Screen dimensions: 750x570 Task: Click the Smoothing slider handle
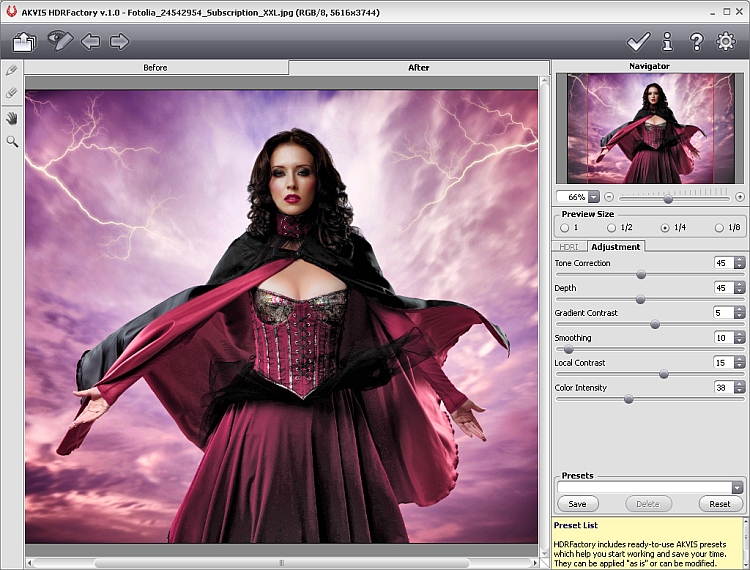(568, 350)
